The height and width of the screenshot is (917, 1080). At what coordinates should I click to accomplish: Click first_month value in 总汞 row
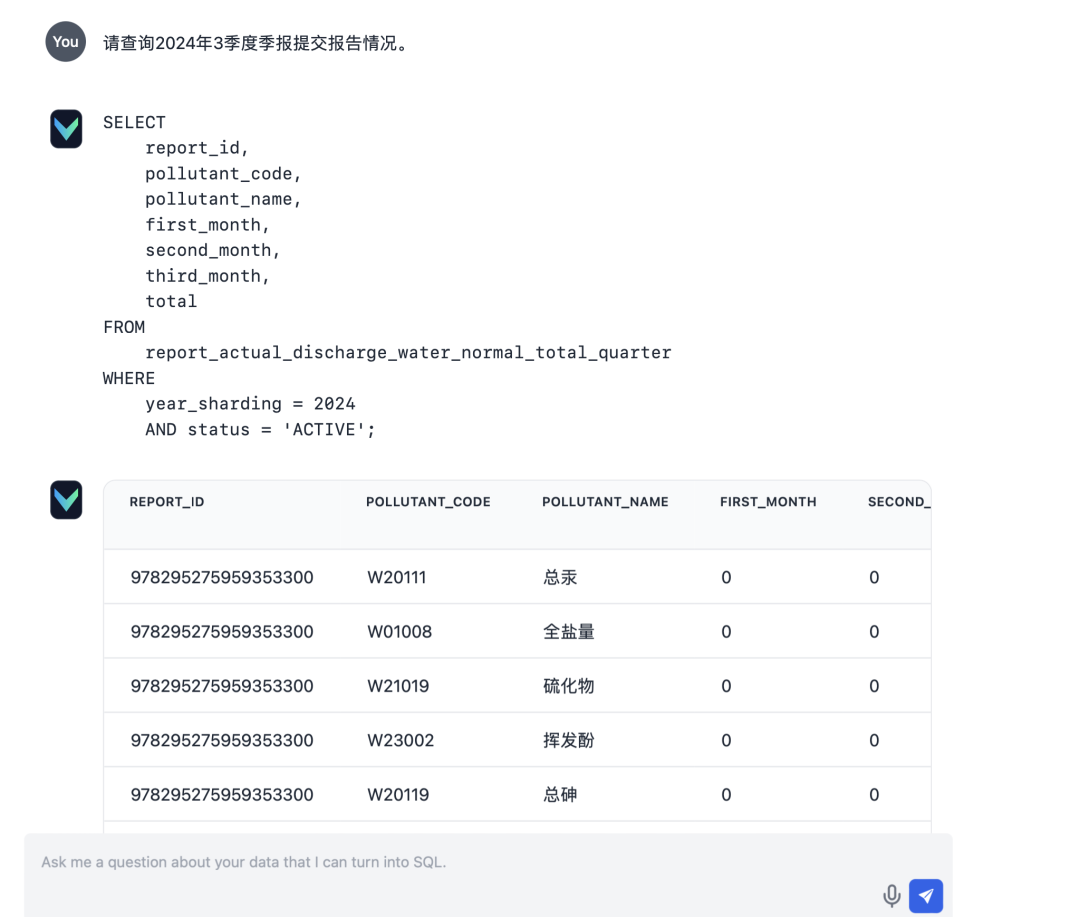coord(726,577)
